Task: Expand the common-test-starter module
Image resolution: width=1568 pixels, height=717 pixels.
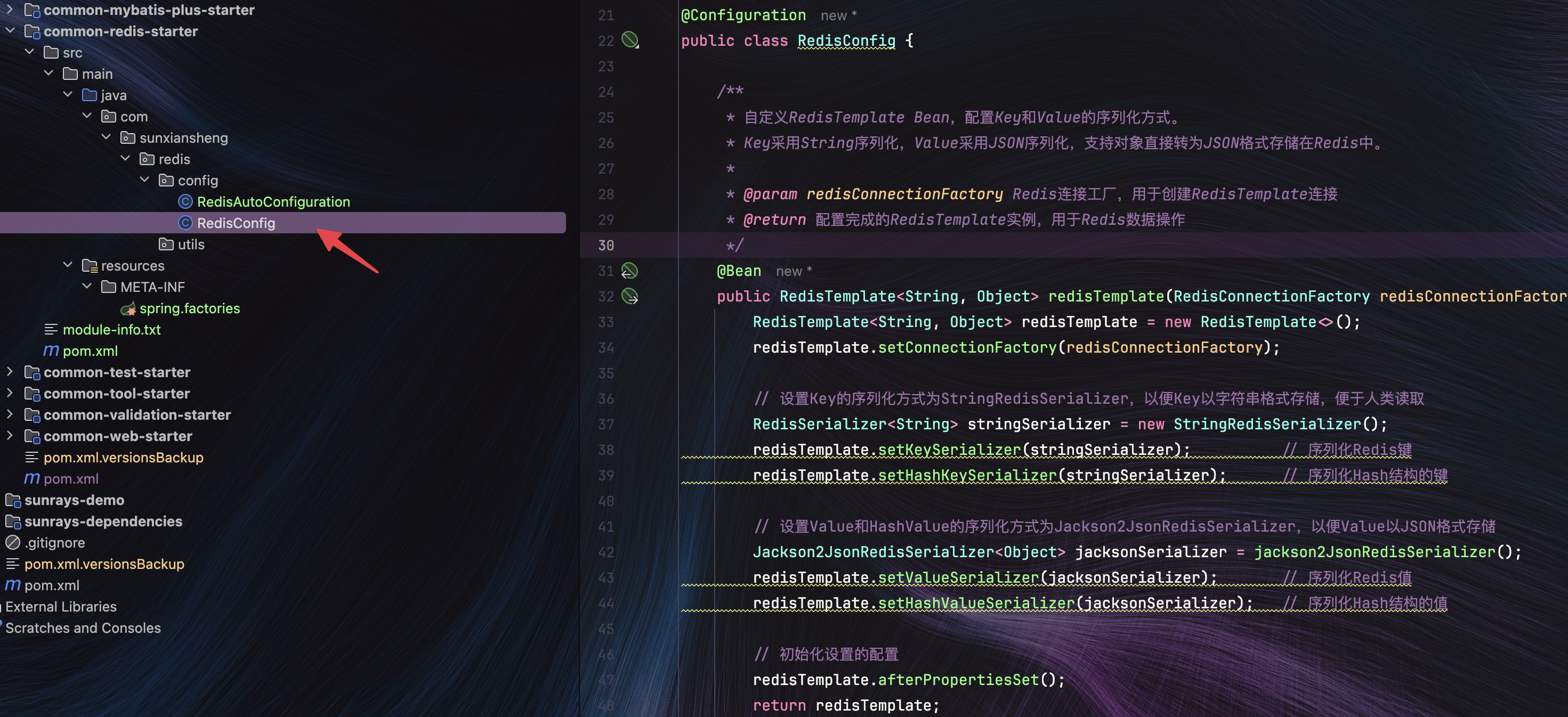Action: point(10,372)
